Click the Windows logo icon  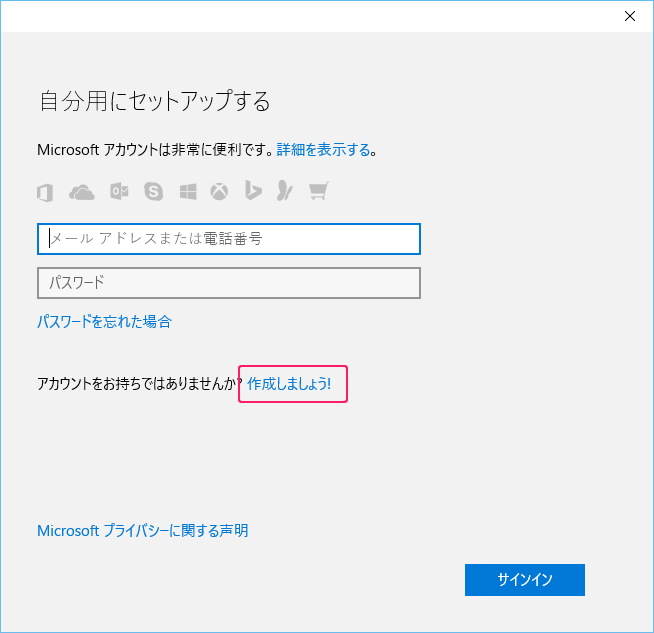point(188,192)
